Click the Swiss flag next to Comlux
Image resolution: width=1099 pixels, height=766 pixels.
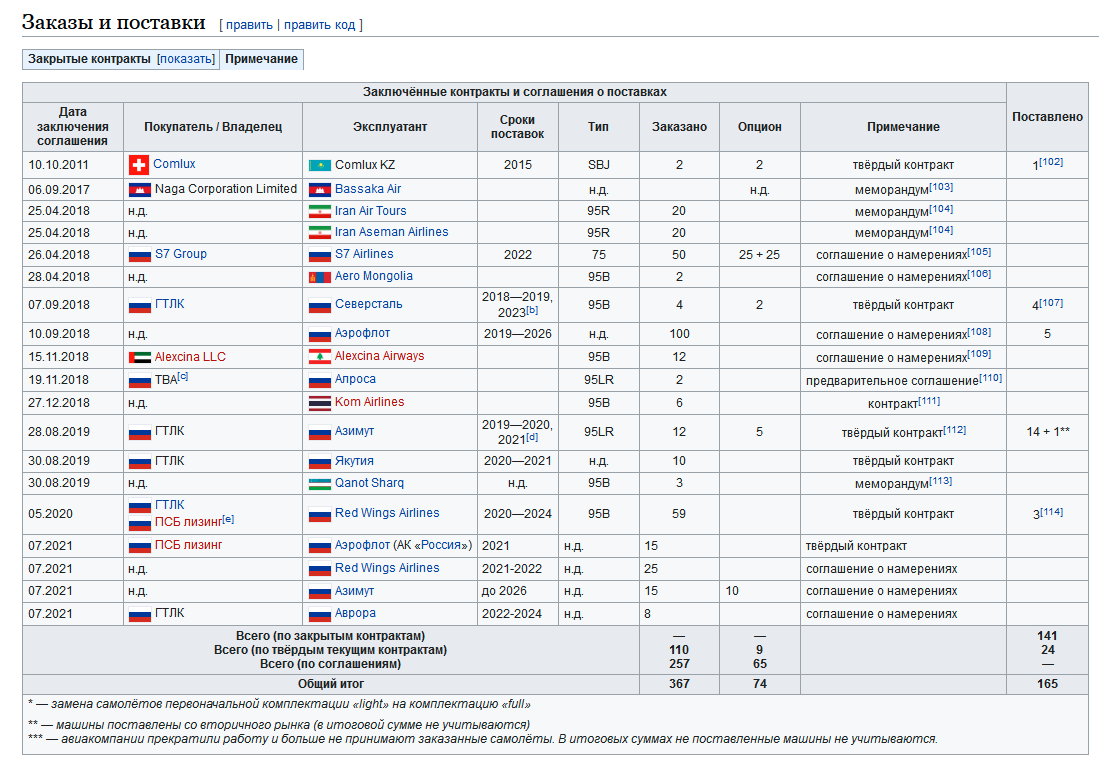(139, 165)
